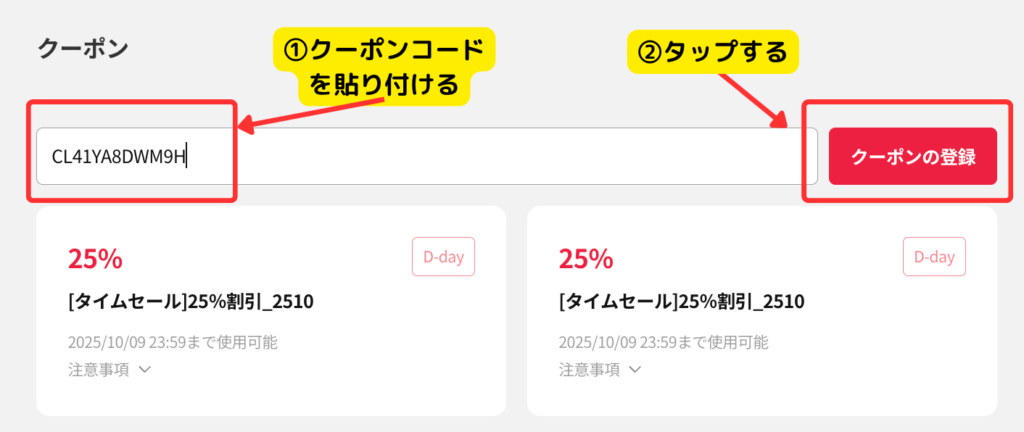
Task: Select the left [タイムセール]25%割引_2510 title
Action: click(191, 301)
